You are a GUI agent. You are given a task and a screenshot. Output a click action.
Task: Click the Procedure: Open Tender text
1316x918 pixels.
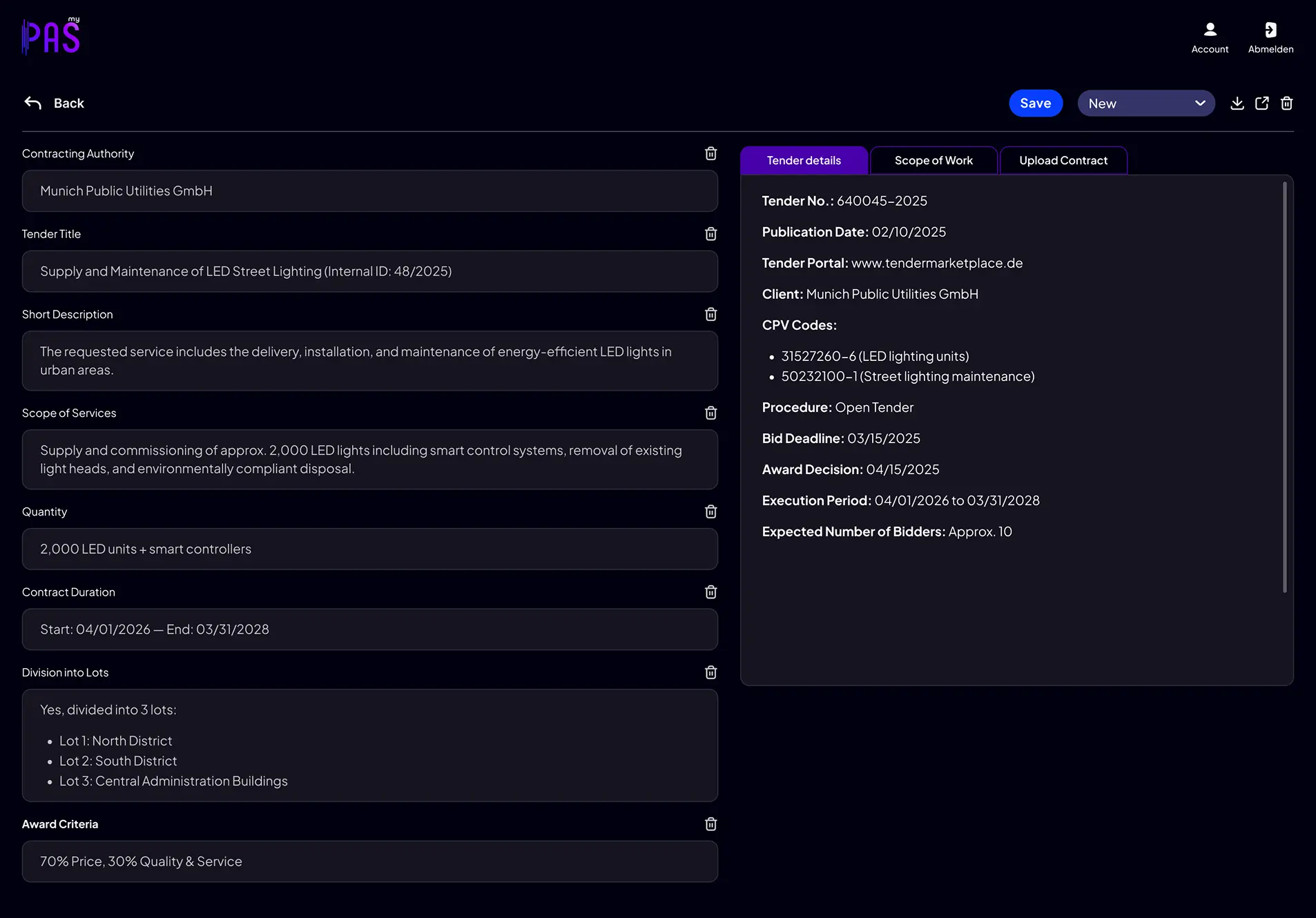coord(838,407)
